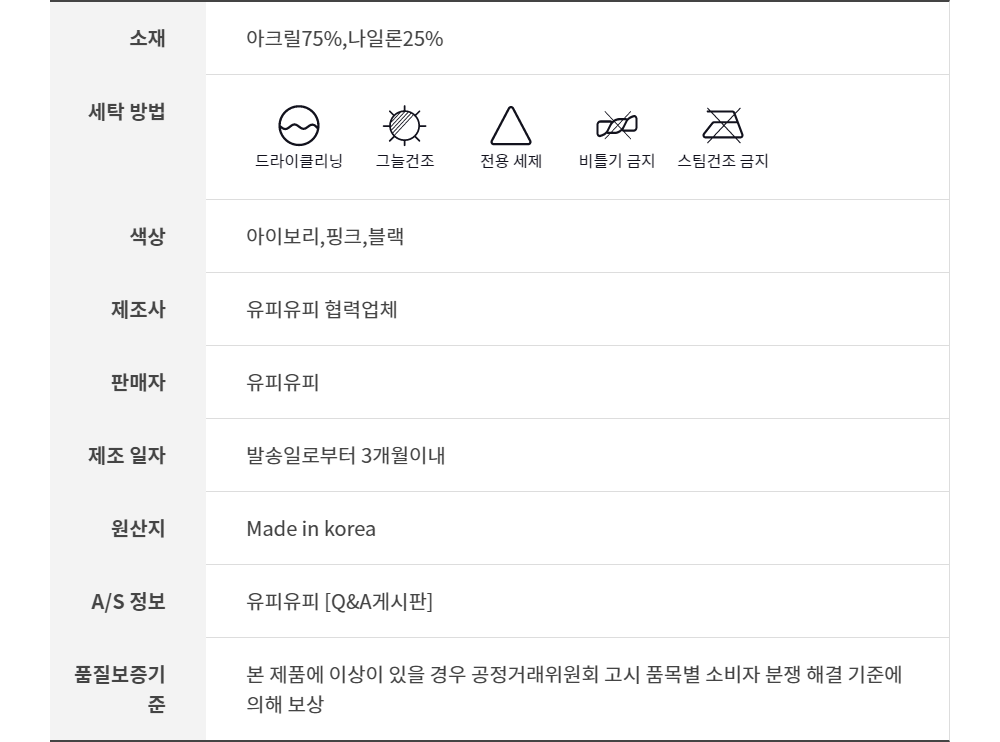The width and height of the screenshot is (1000, 742).
Task: Click the shade drying (그늘건조) icon
Action: [405, 125]
